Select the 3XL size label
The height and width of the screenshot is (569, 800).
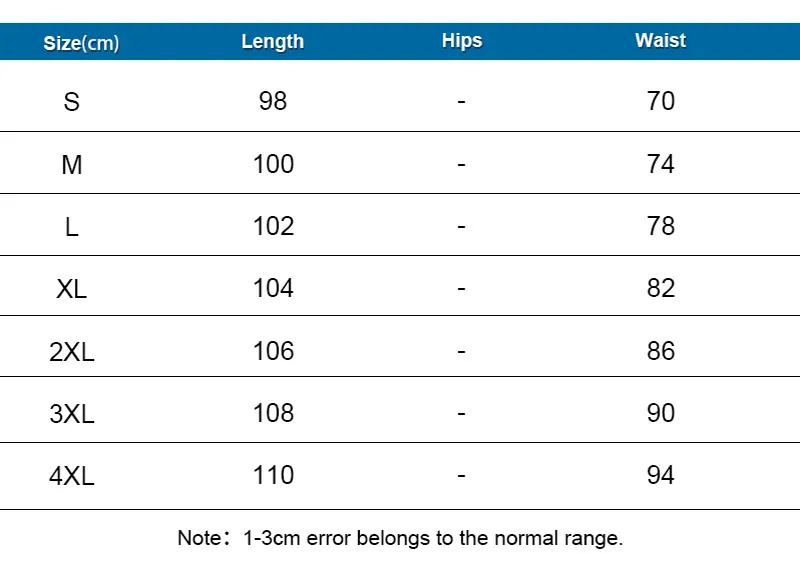point(71,413)
